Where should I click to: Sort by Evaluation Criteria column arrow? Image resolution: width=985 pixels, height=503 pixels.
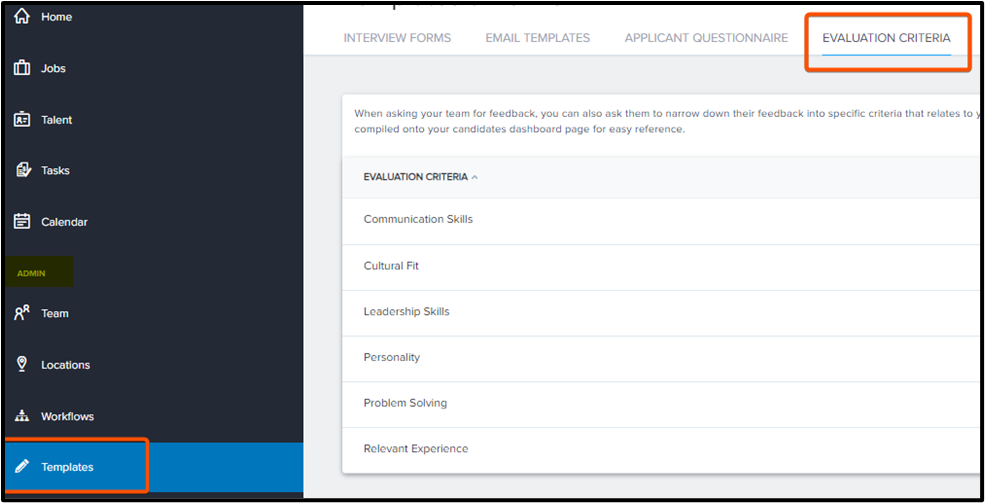(x=474, y=177)
